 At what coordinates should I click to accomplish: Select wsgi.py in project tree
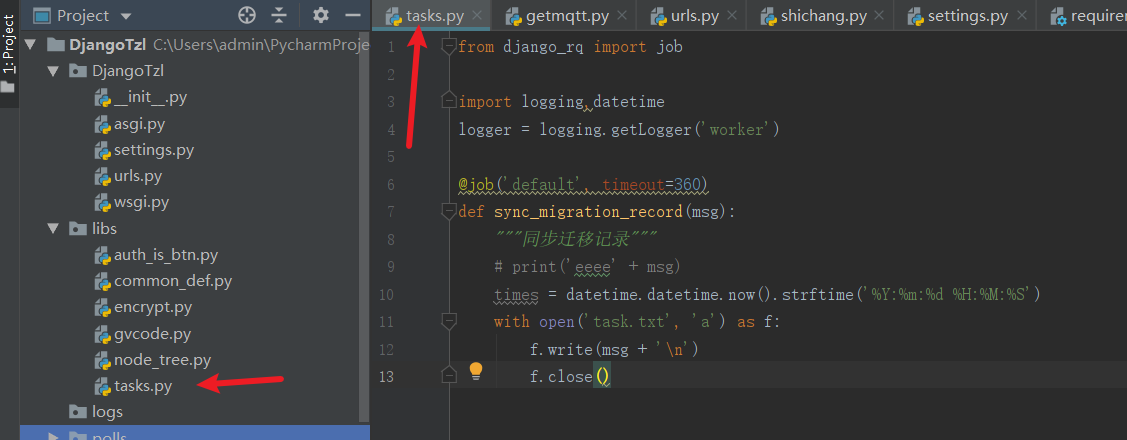[142, 202]
